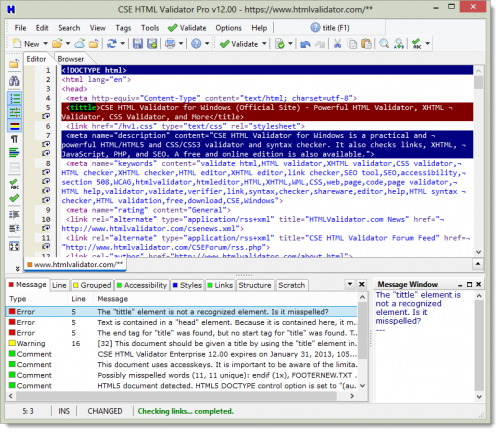The image size is (500, 433).
Task: Expand the help icon dropdown arrow
Action: [x=207, y=44]
